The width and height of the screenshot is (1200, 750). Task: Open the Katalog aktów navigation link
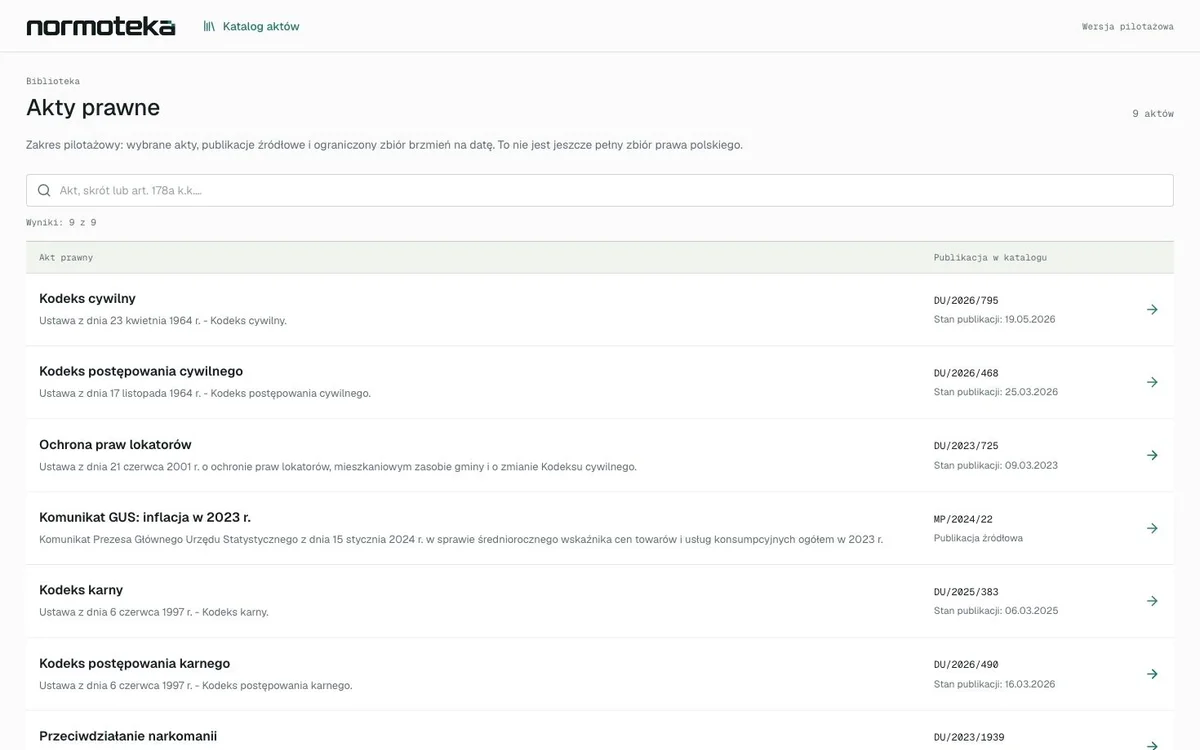click(x=251, y=26)
